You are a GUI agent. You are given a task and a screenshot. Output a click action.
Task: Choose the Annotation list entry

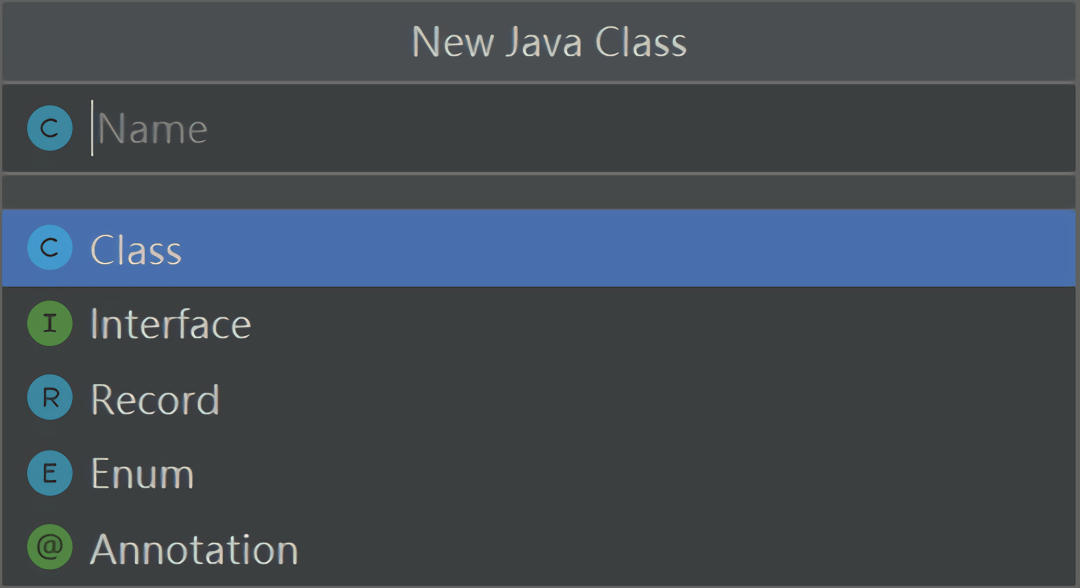pyautogui.click(x=194, y=549)
